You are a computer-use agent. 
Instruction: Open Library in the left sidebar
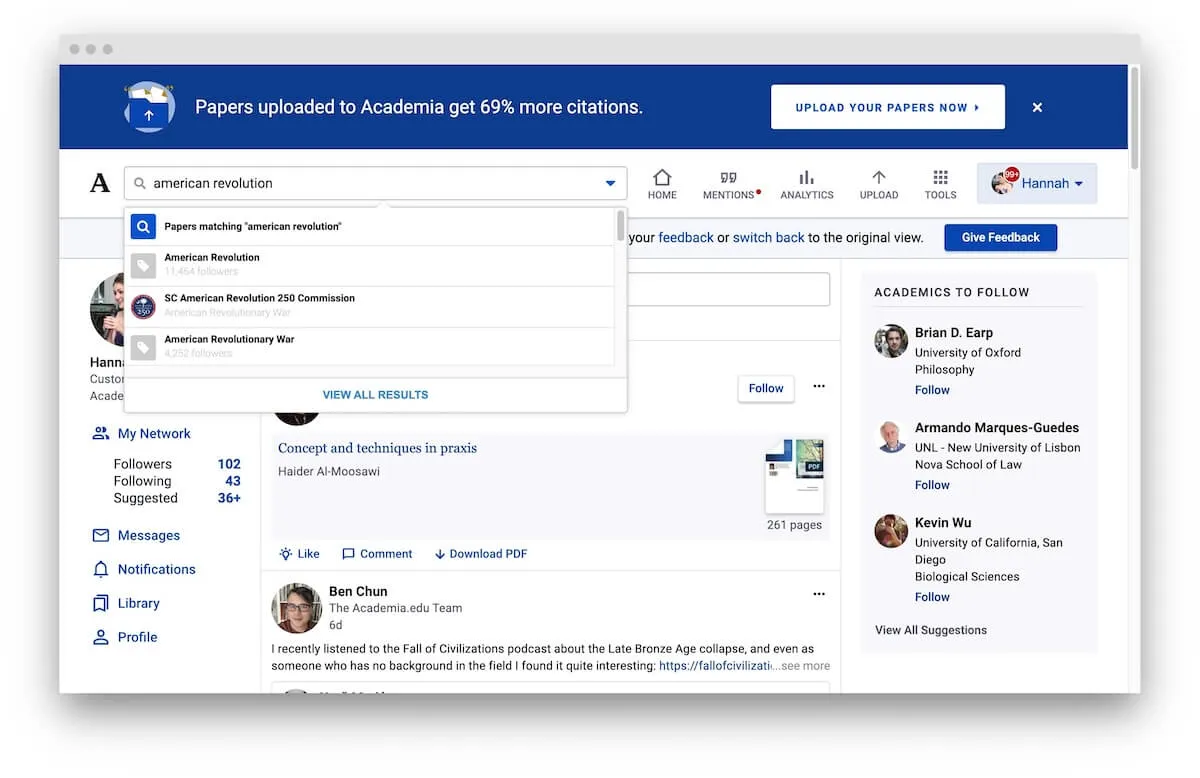126,604
